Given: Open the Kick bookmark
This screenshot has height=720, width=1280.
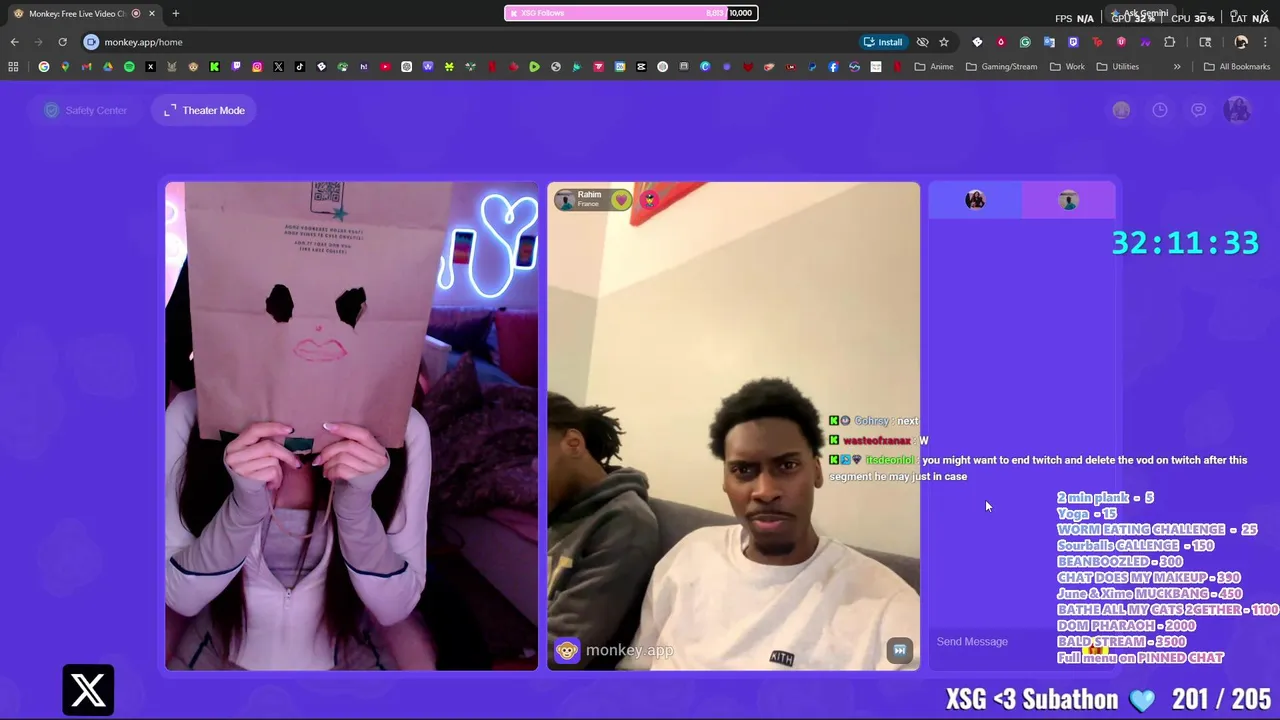Looking at the screenshot, I should (x=214, y=67).
